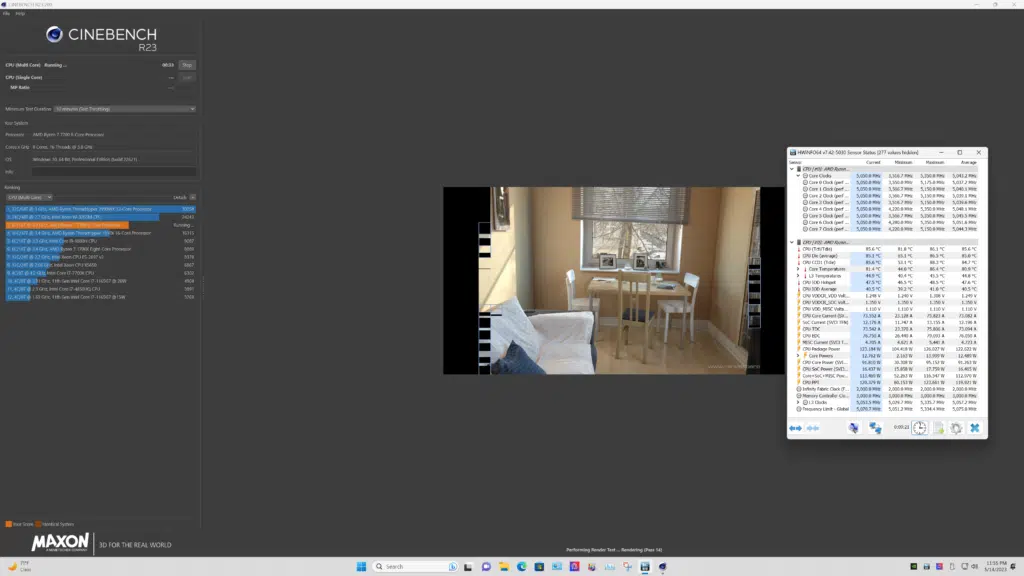Click HWiNFO save report log icon
Screen dimensions: 1024x576
click(938, 428)
